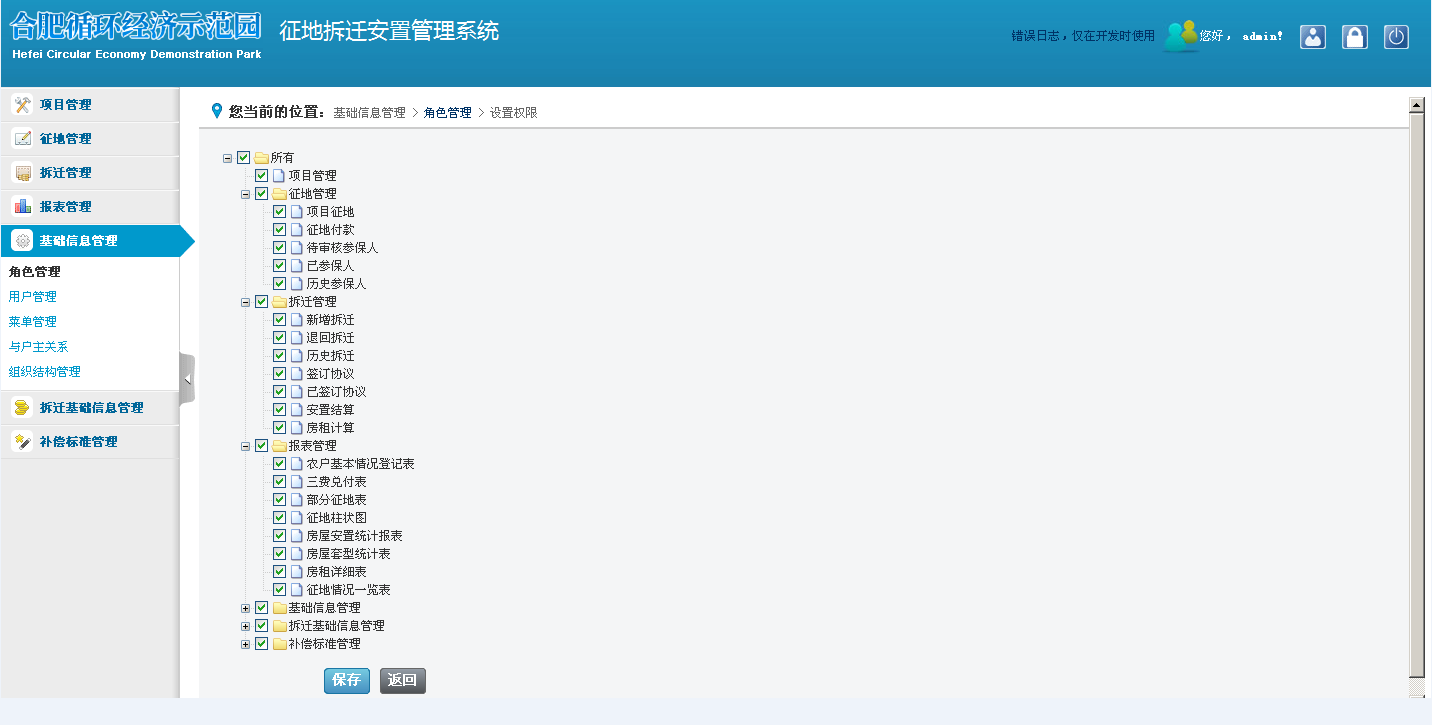Select the 历史参保人 tree item text
The image size is (1432, 725).
pyautogui.click(x=337, y=284)
